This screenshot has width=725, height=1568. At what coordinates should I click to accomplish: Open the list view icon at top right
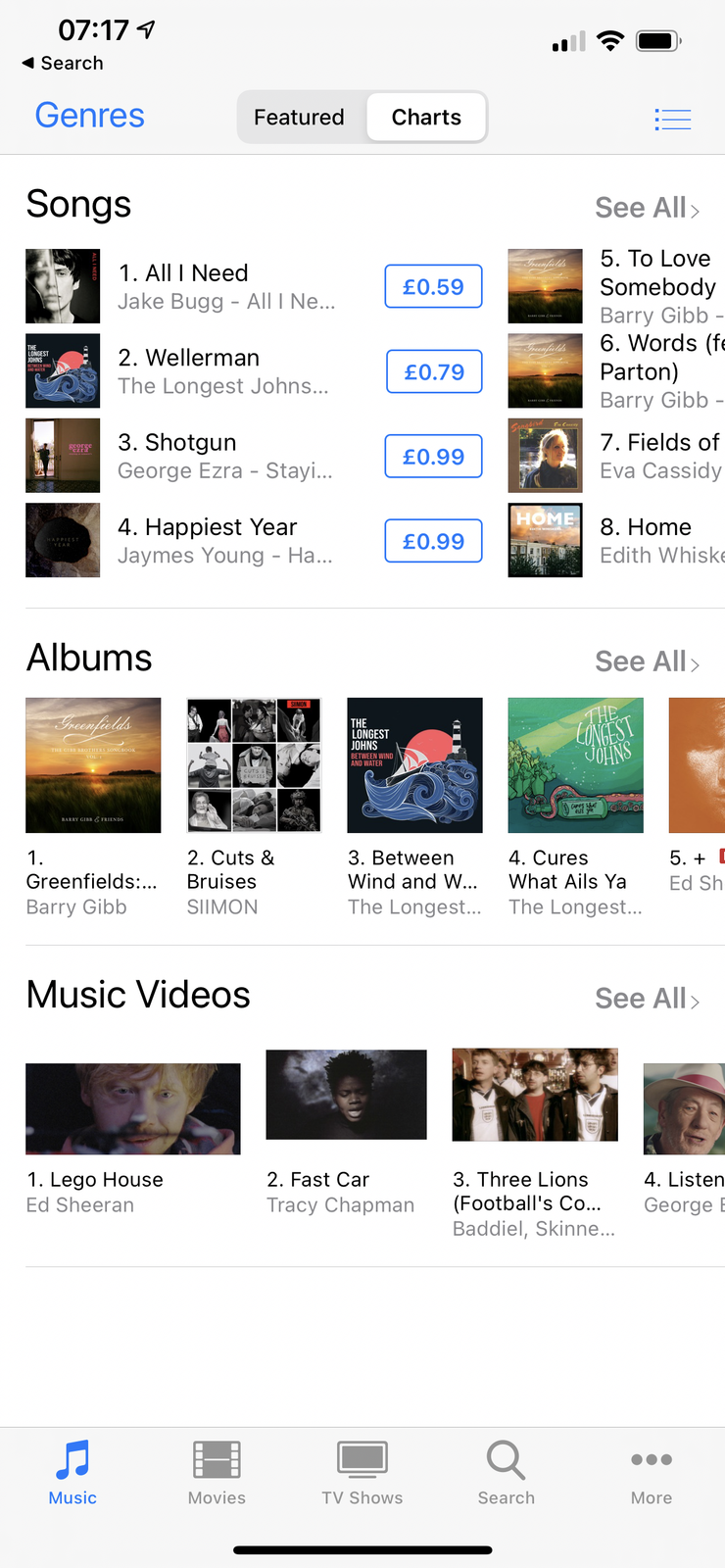coord(672,120)
